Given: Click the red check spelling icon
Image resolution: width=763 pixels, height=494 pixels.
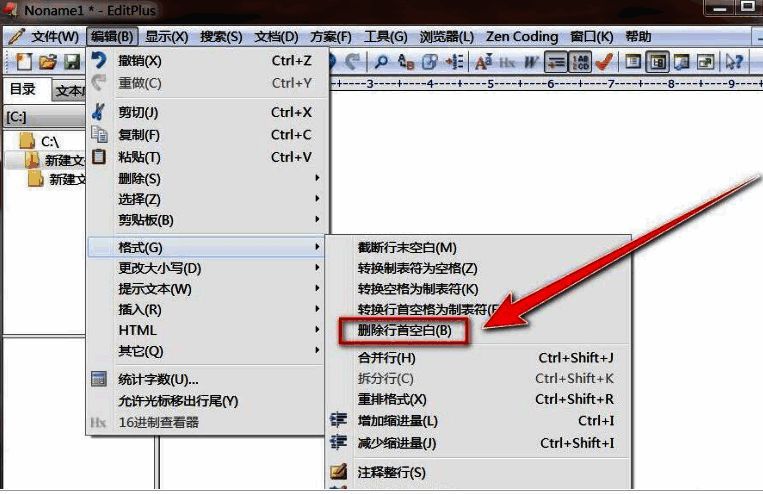Looking at the screenshot, I should point(604,62).
